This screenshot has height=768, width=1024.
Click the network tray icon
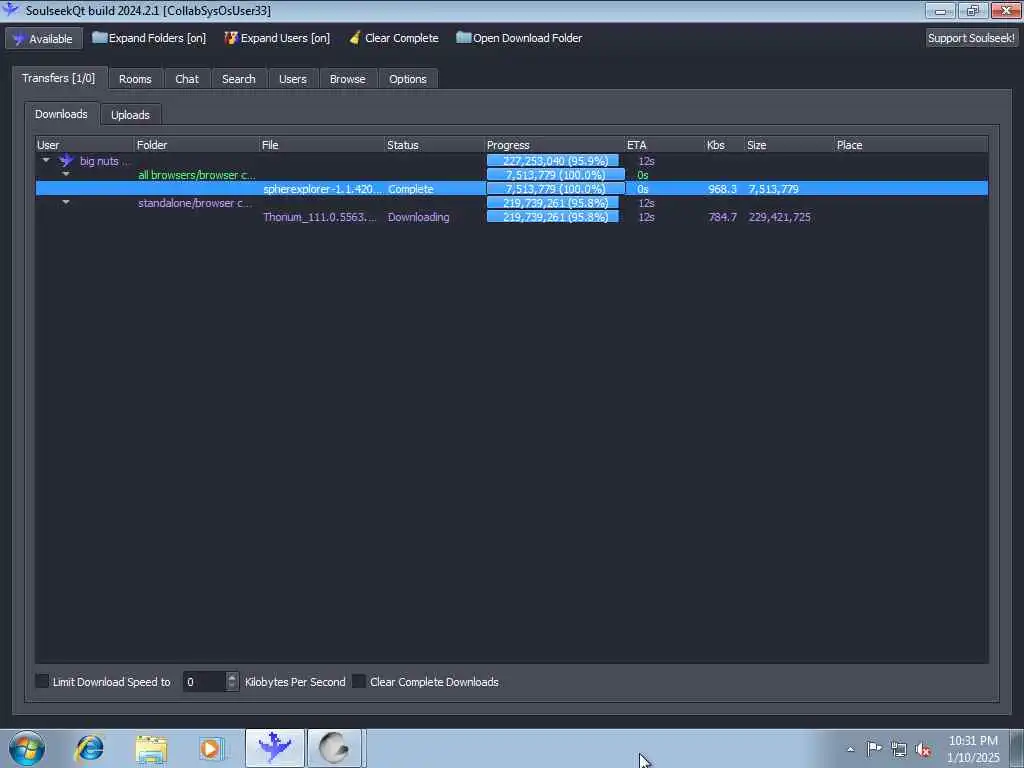(x=899, y=749)
